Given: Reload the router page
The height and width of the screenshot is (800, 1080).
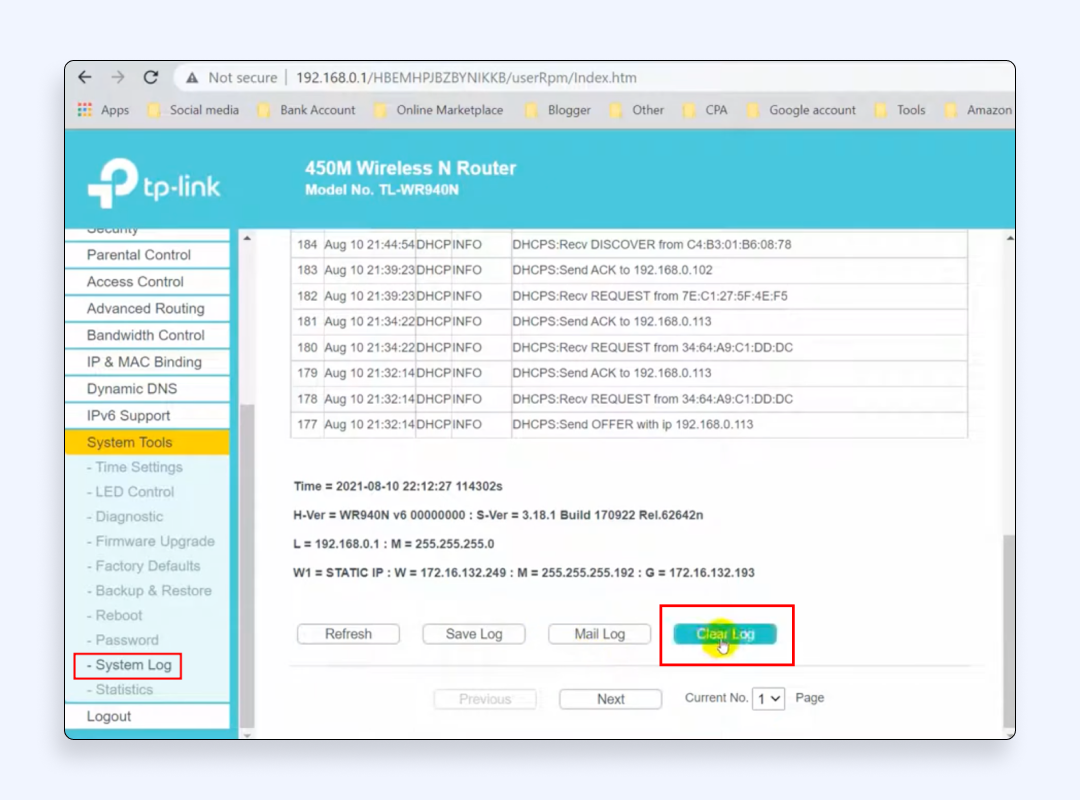Looking at the screenshot, I should (151, 77).
